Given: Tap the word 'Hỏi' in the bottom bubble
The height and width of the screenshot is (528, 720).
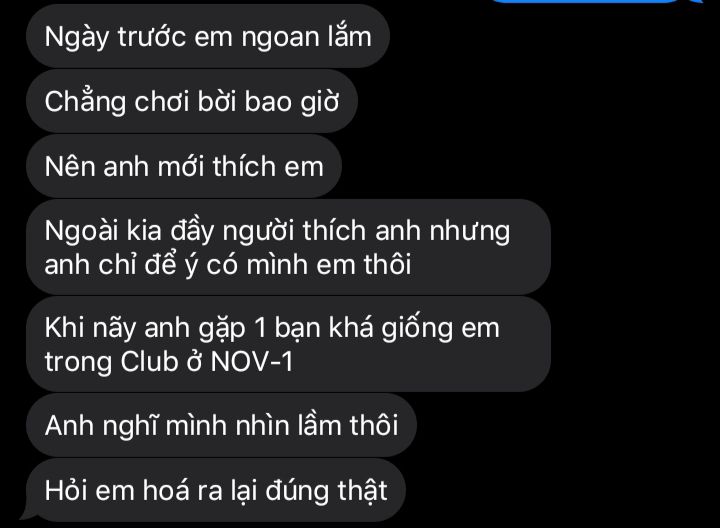Looking at the screenshot, I should (x=66, y=490).
